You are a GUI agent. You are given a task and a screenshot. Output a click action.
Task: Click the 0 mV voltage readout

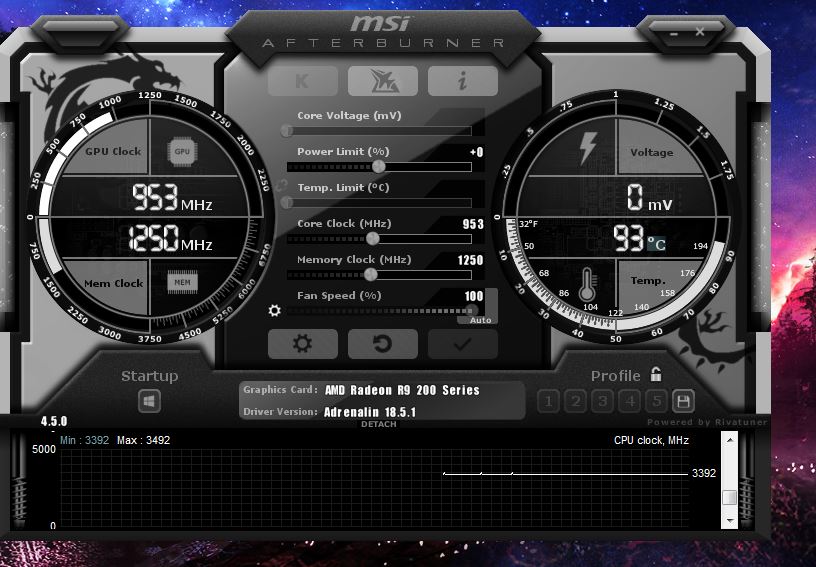point(649,198)
